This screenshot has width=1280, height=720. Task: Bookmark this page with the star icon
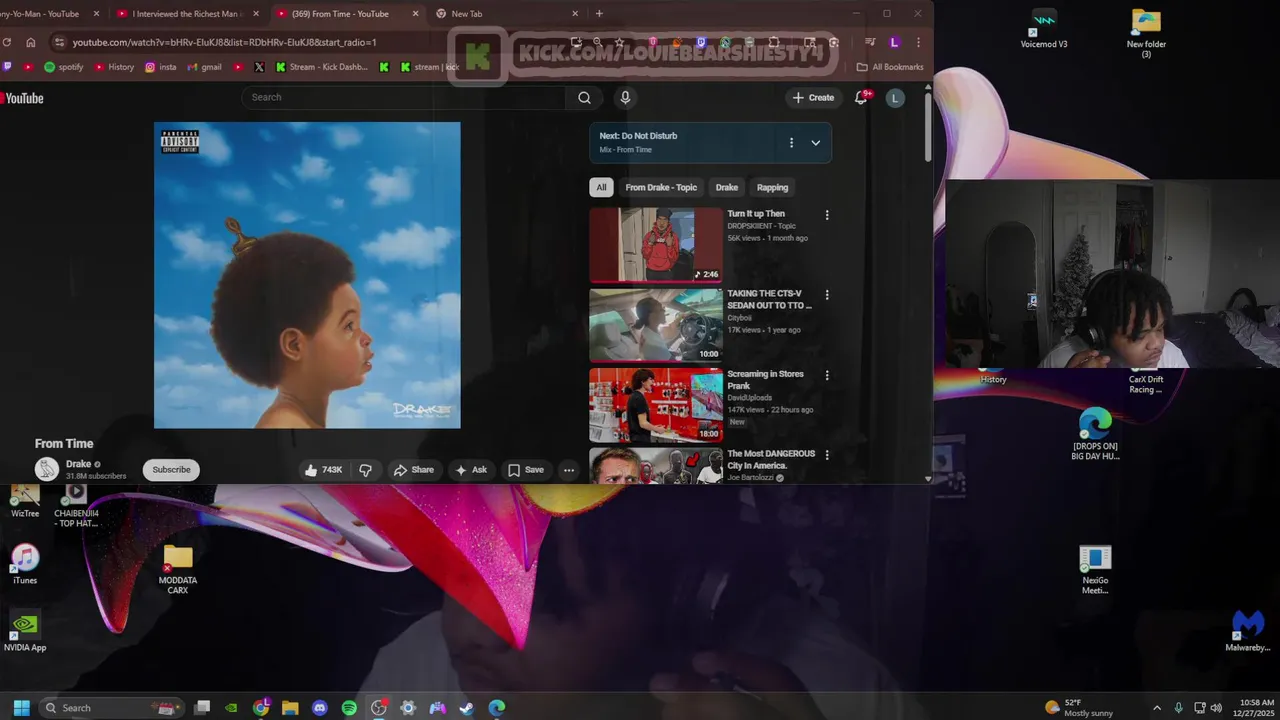(x=620, y=42)
